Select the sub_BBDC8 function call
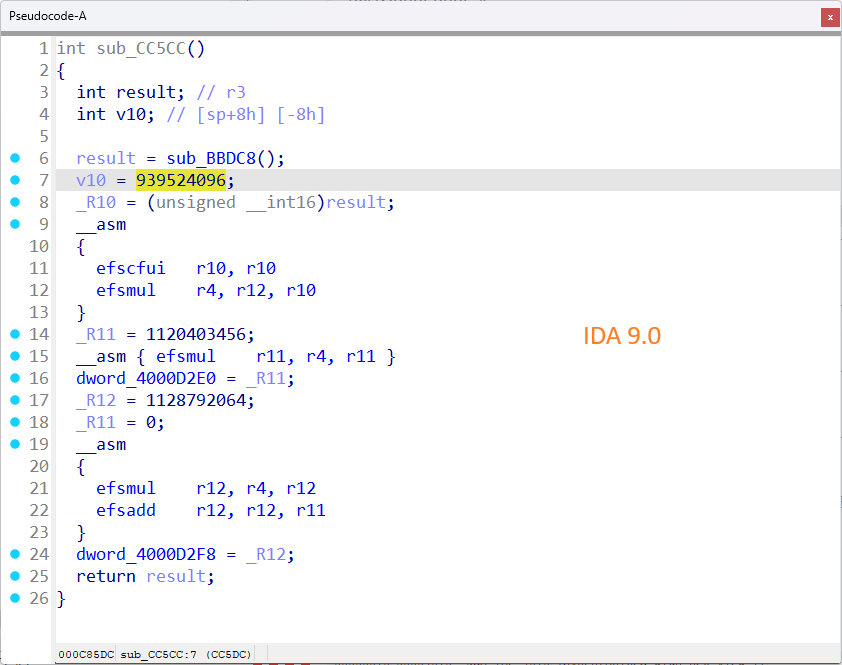 click(211, 158)
